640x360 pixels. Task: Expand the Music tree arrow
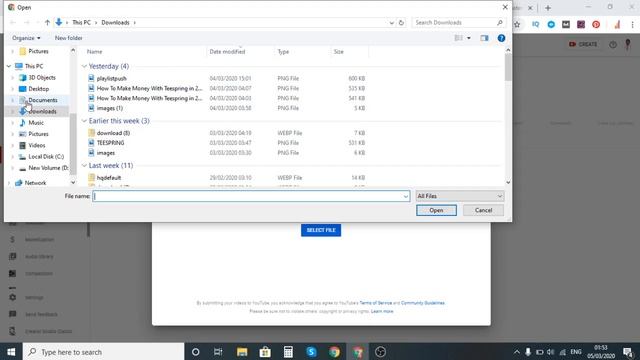point(13,122)
